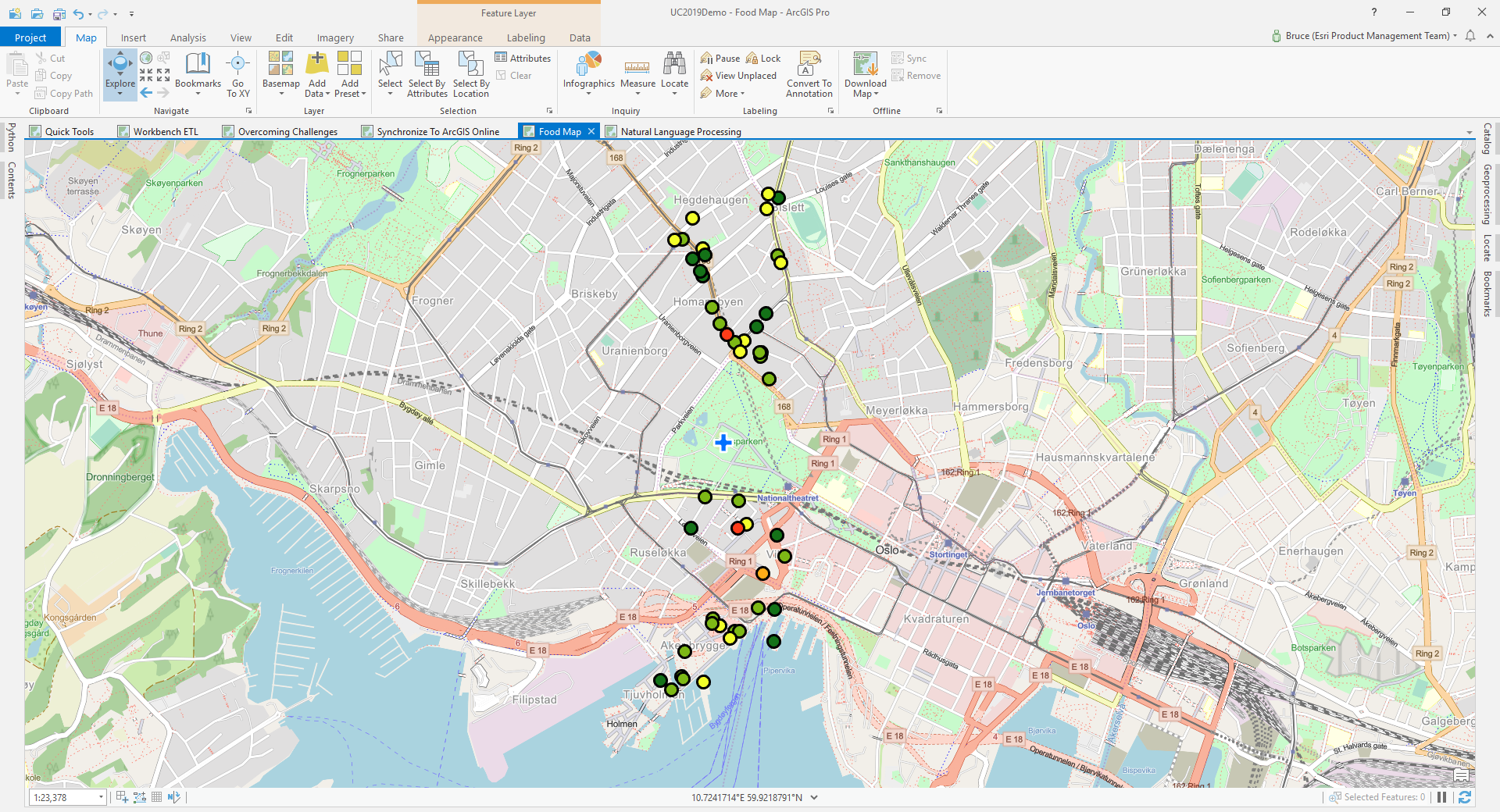1500x812 pixels.
Task: Open the Natural Language Processing map tab
Action: pyautogui.click(x=680, y=131)
